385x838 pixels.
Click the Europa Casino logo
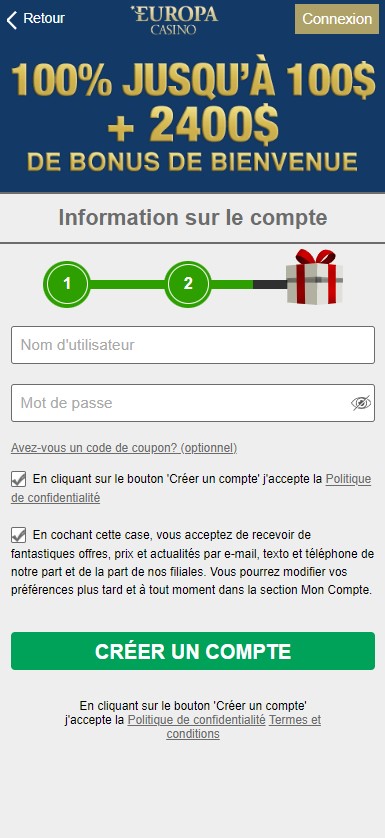point(174,20)
